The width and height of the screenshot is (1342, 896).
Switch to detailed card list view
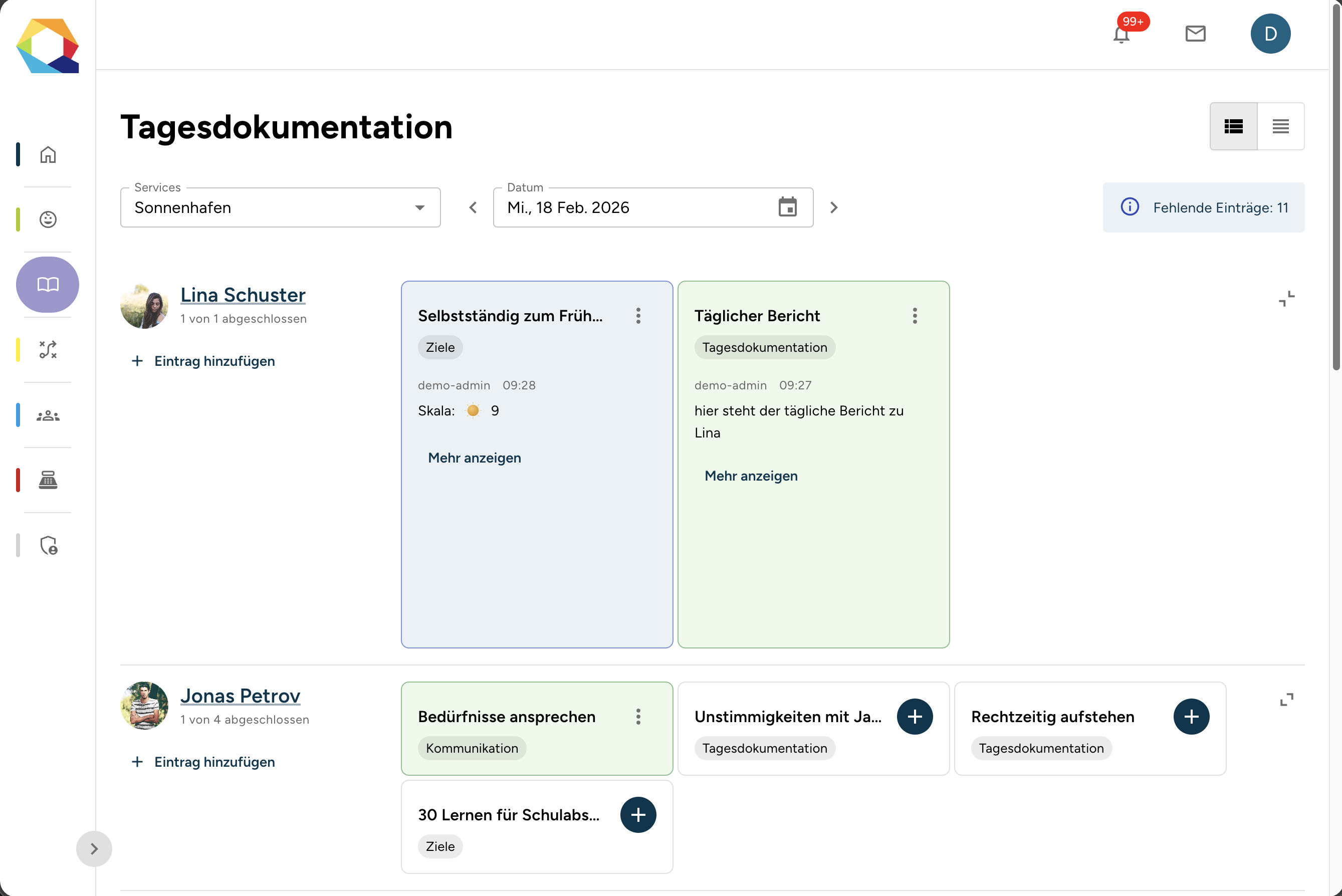point(1233,126)
